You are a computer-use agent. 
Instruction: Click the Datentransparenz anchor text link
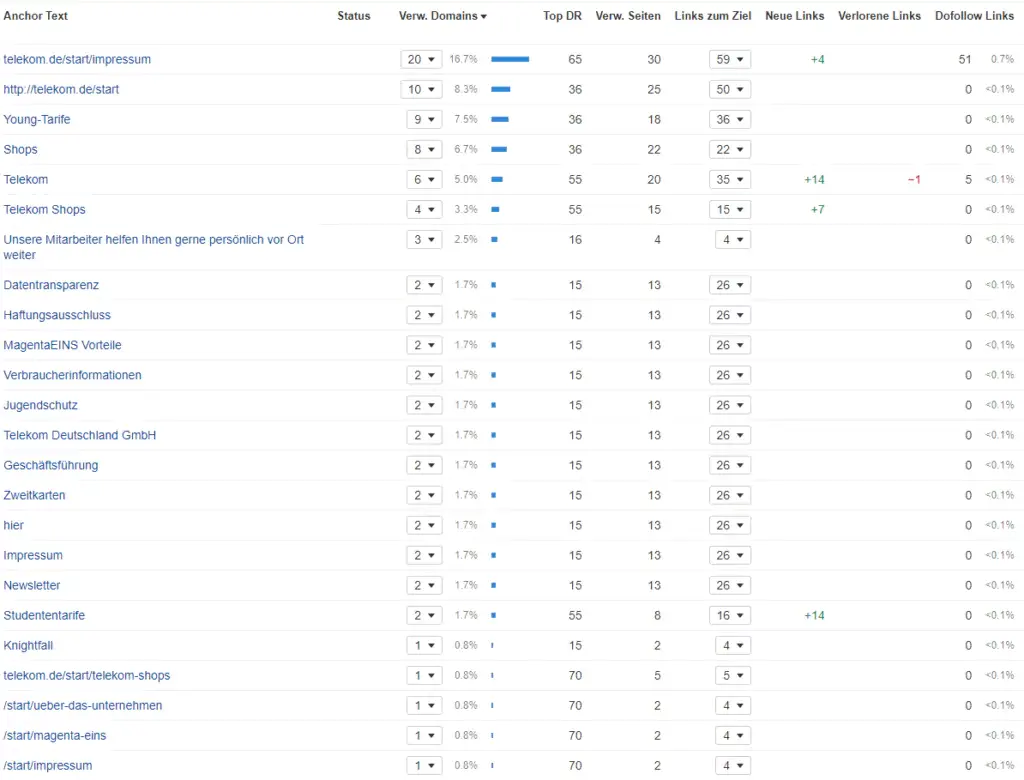pyautogui.click(x=51, y=286)
